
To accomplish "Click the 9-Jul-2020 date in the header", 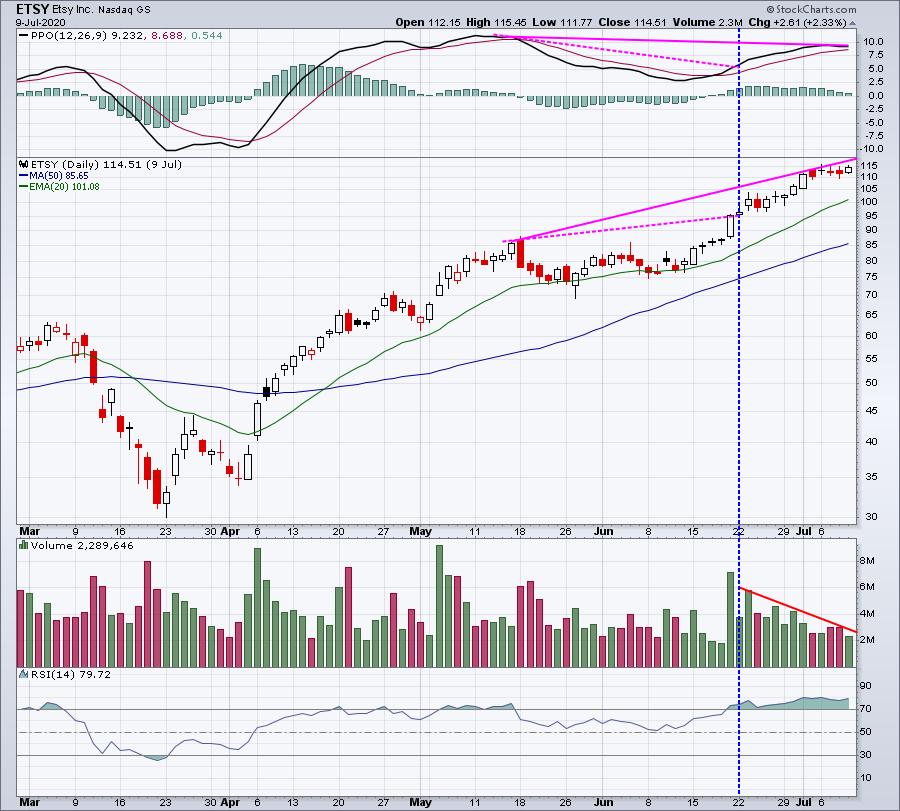I will tap(34, 24).
